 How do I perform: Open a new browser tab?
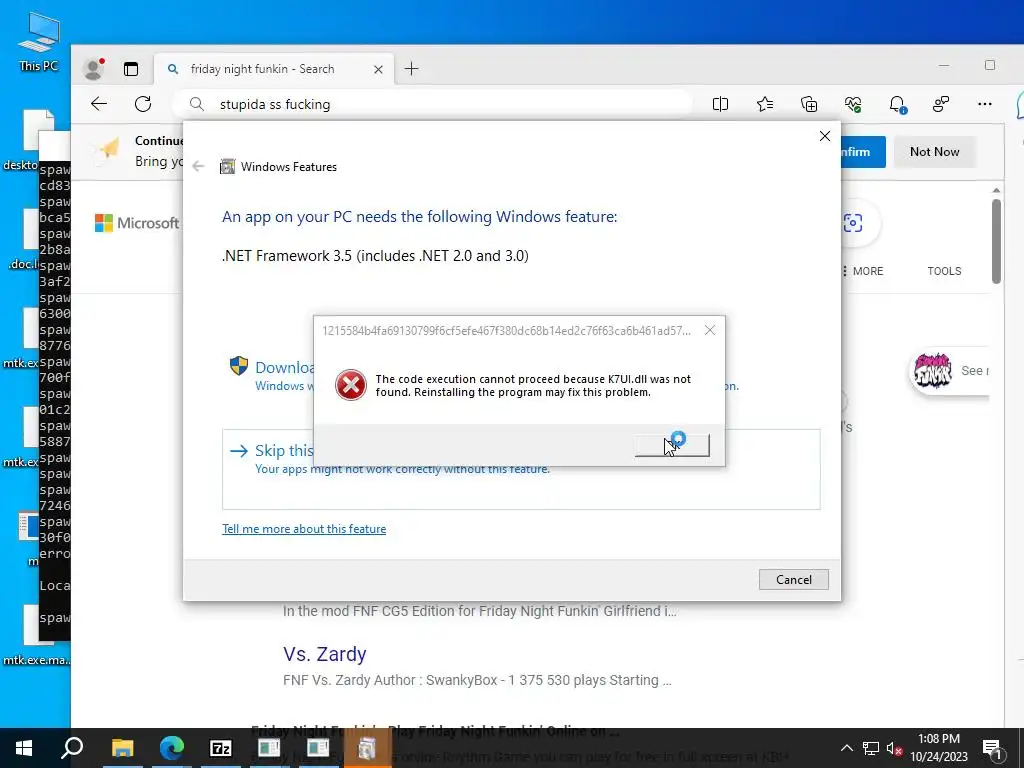pos(411,69)
